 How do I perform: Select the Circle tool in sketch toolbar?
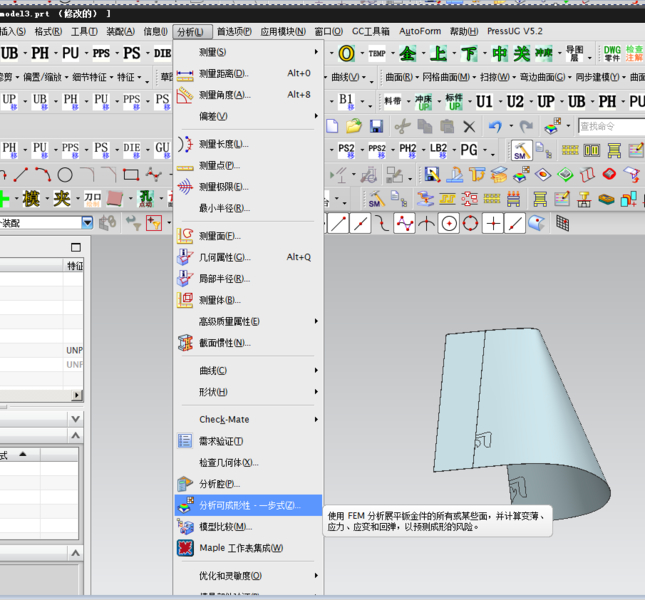click(65, 175)
